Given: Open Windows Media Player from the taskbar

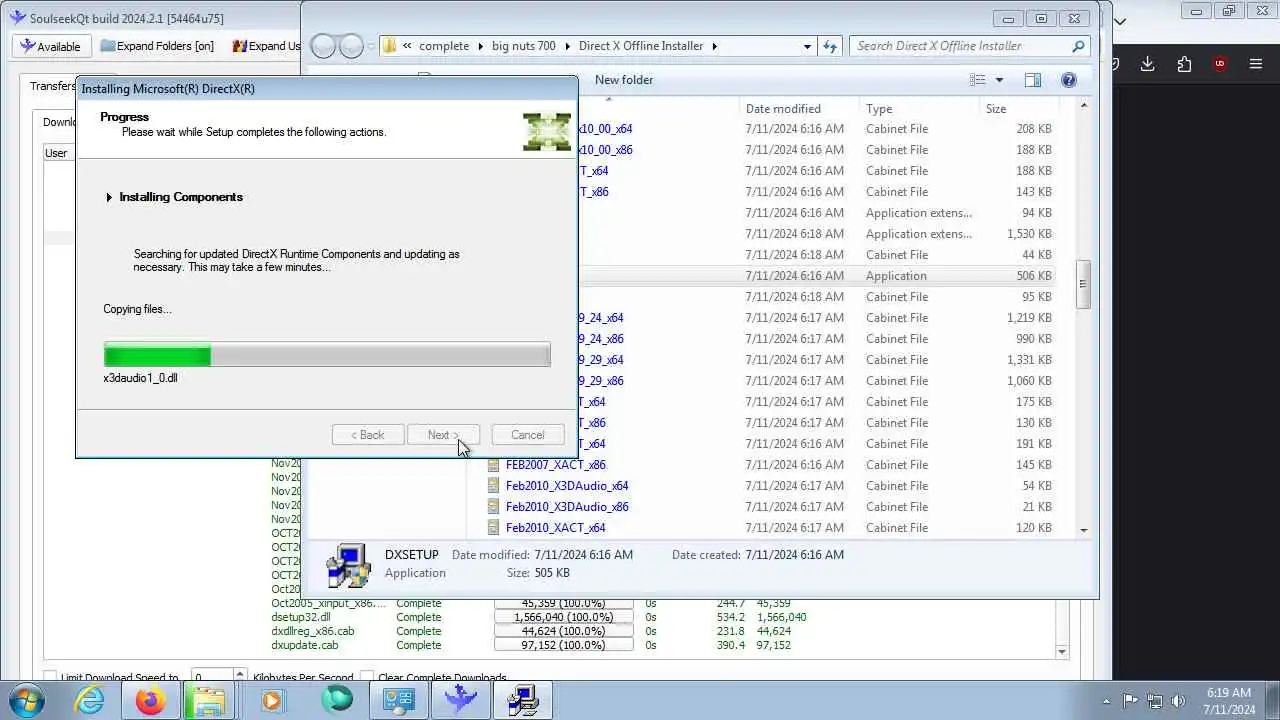Looking at the screenshot, I should (x=272, y=700).
